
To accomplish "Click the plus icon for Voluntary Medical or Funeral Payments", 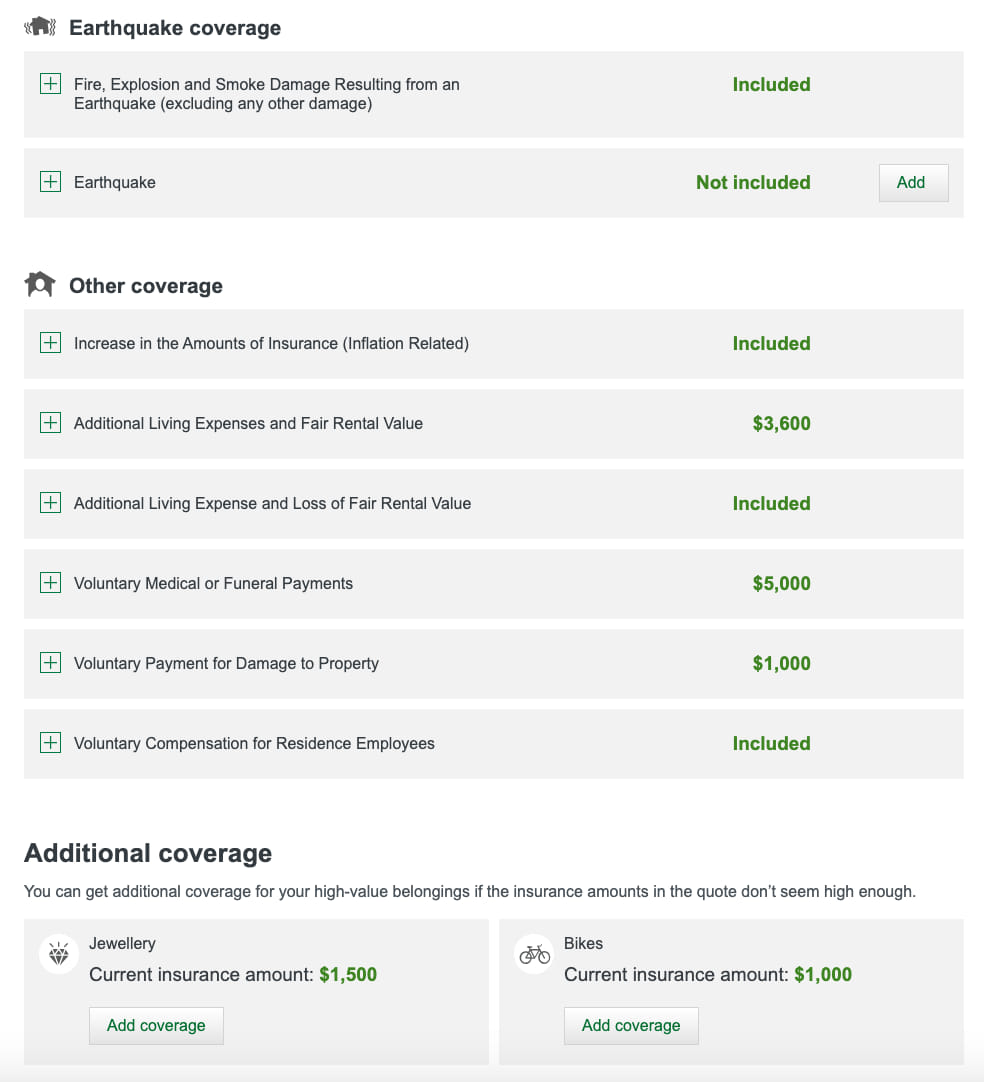I will coord(50,583).
